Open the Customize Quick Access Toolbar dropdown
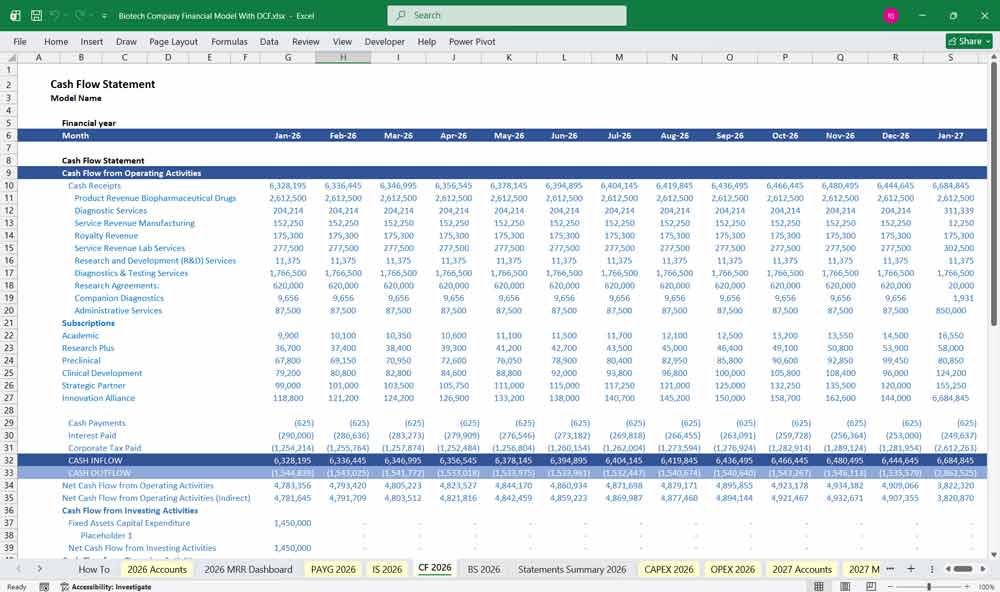 pyautogui.click(x=103, y=15)
